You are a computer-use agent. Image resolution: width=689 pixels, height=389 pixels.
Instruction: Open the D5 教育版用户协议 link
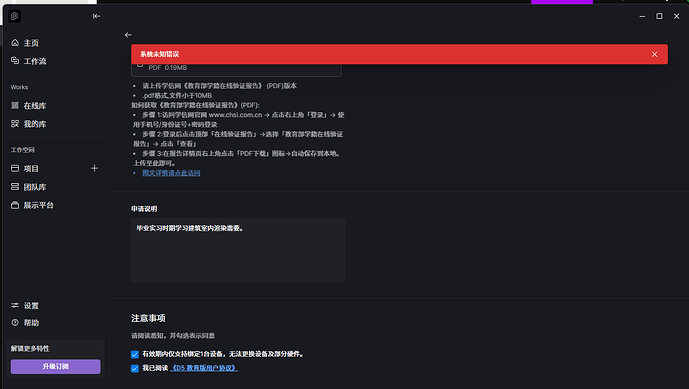(x=204, y=368)
